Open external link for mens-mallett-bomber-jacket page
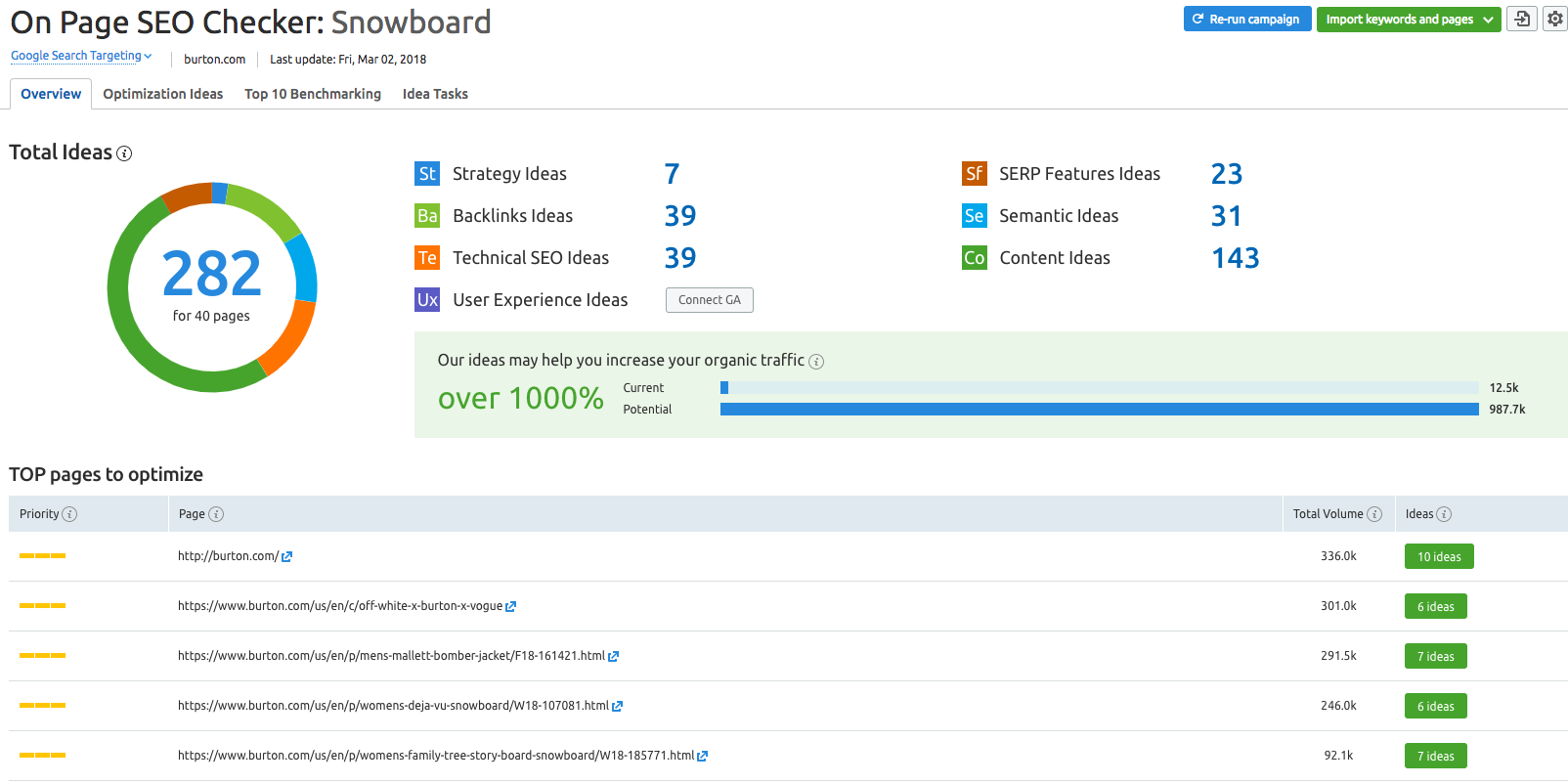Image resolution: width=1568 pixels, height=784 pixels. coord(613,657)
